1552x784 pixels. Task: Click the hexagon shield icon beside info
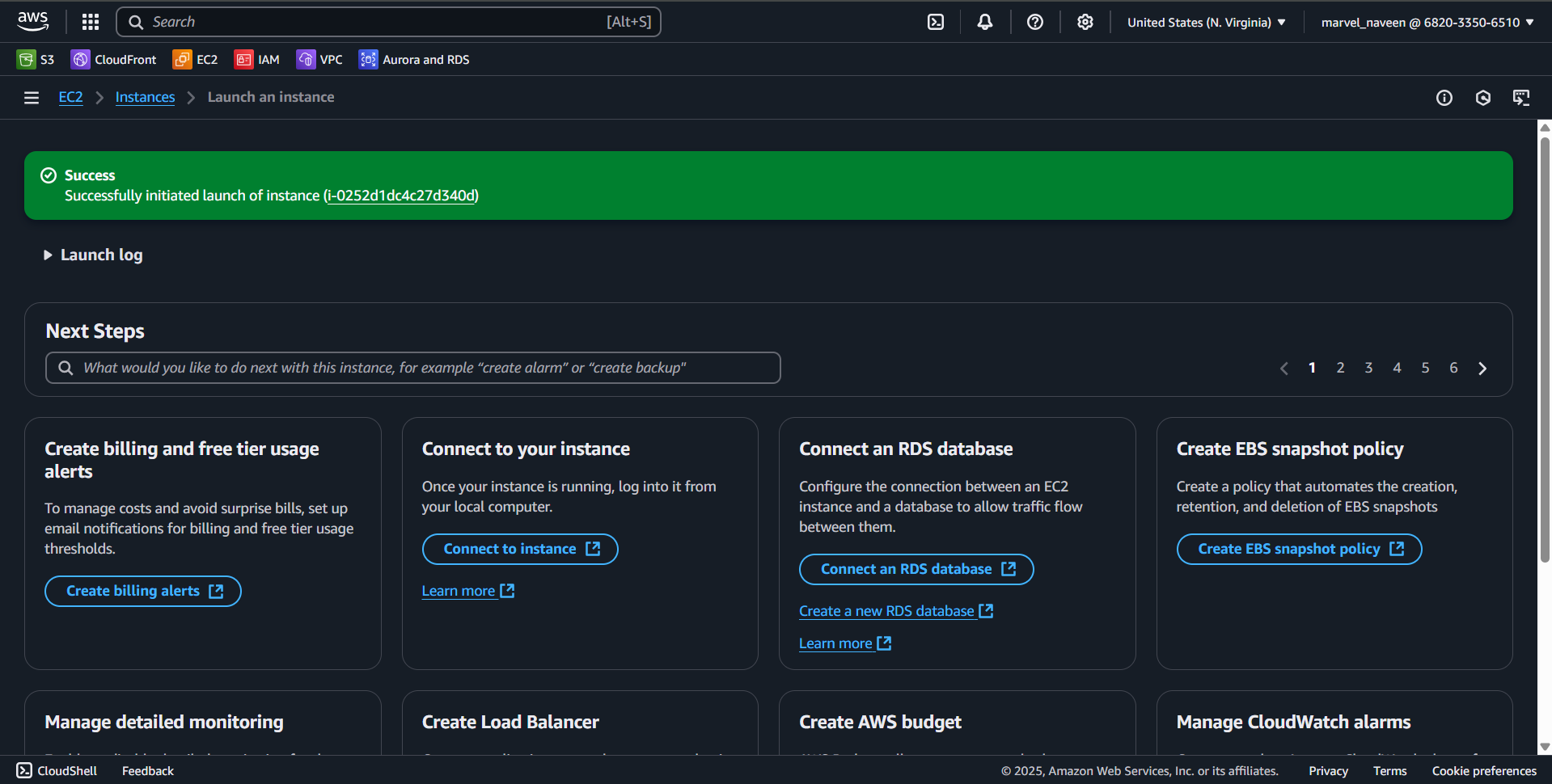pos(1483,98)
